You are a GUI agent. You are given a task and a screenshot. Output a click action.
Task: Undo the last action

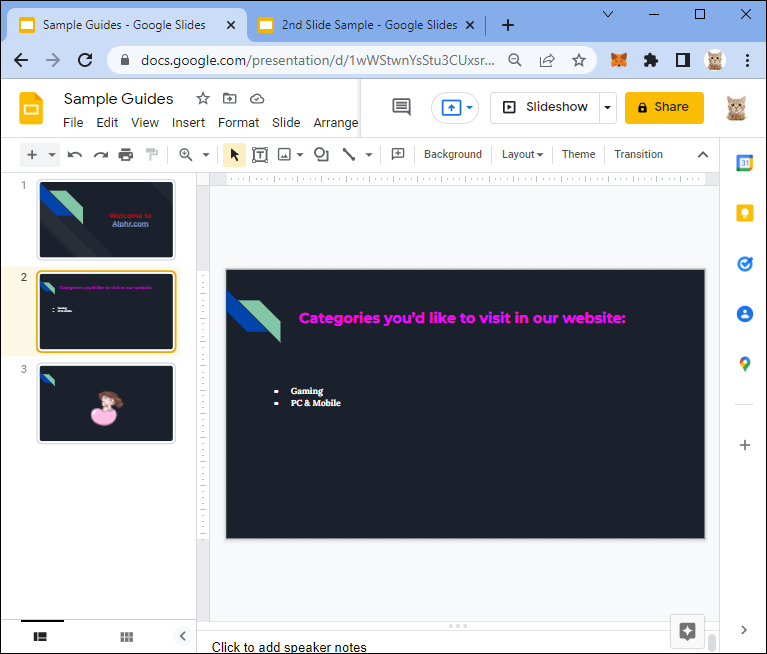point(75,155)
